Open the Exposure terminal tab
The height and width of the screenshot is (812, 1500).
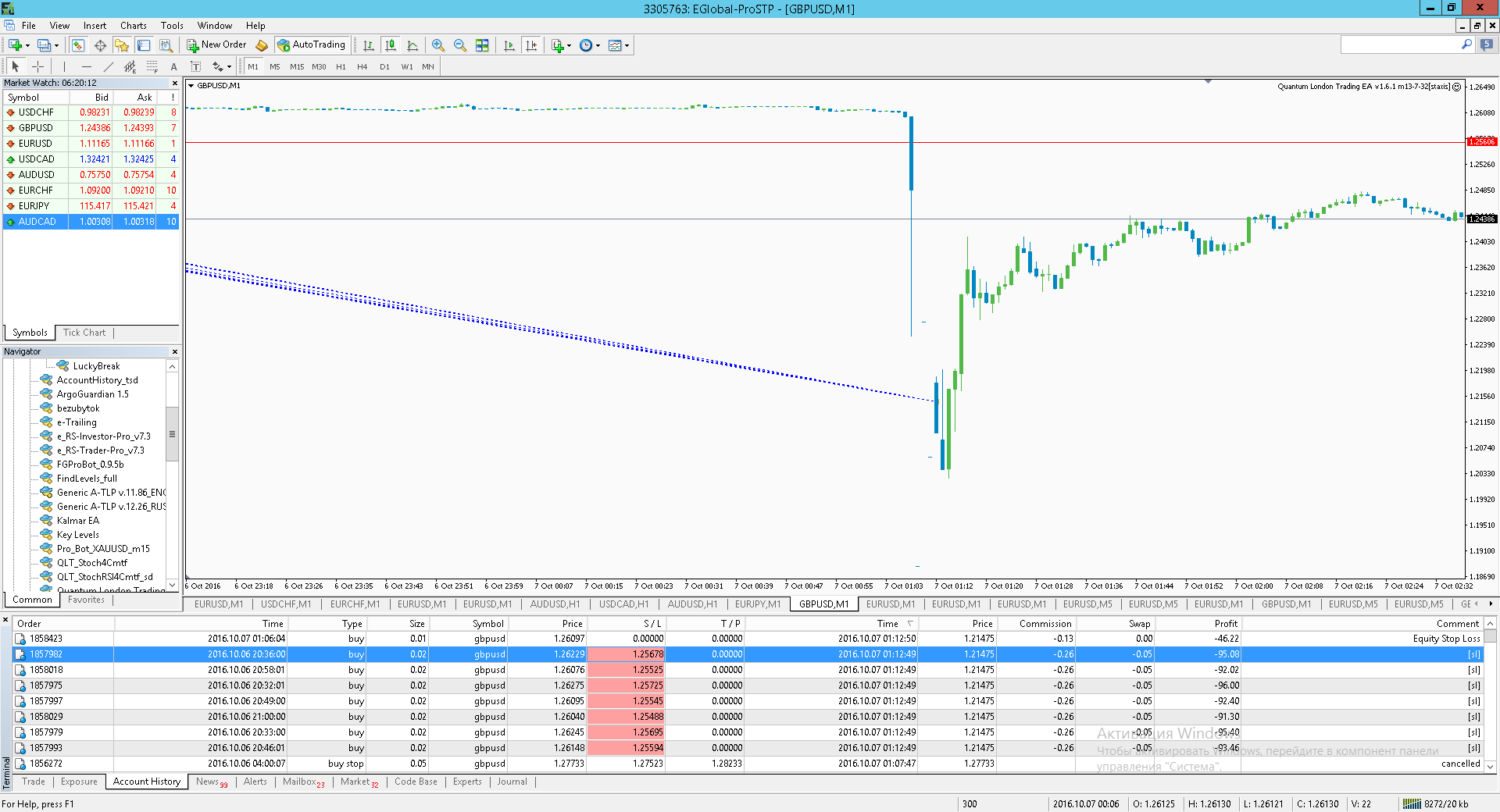point(80,782)
